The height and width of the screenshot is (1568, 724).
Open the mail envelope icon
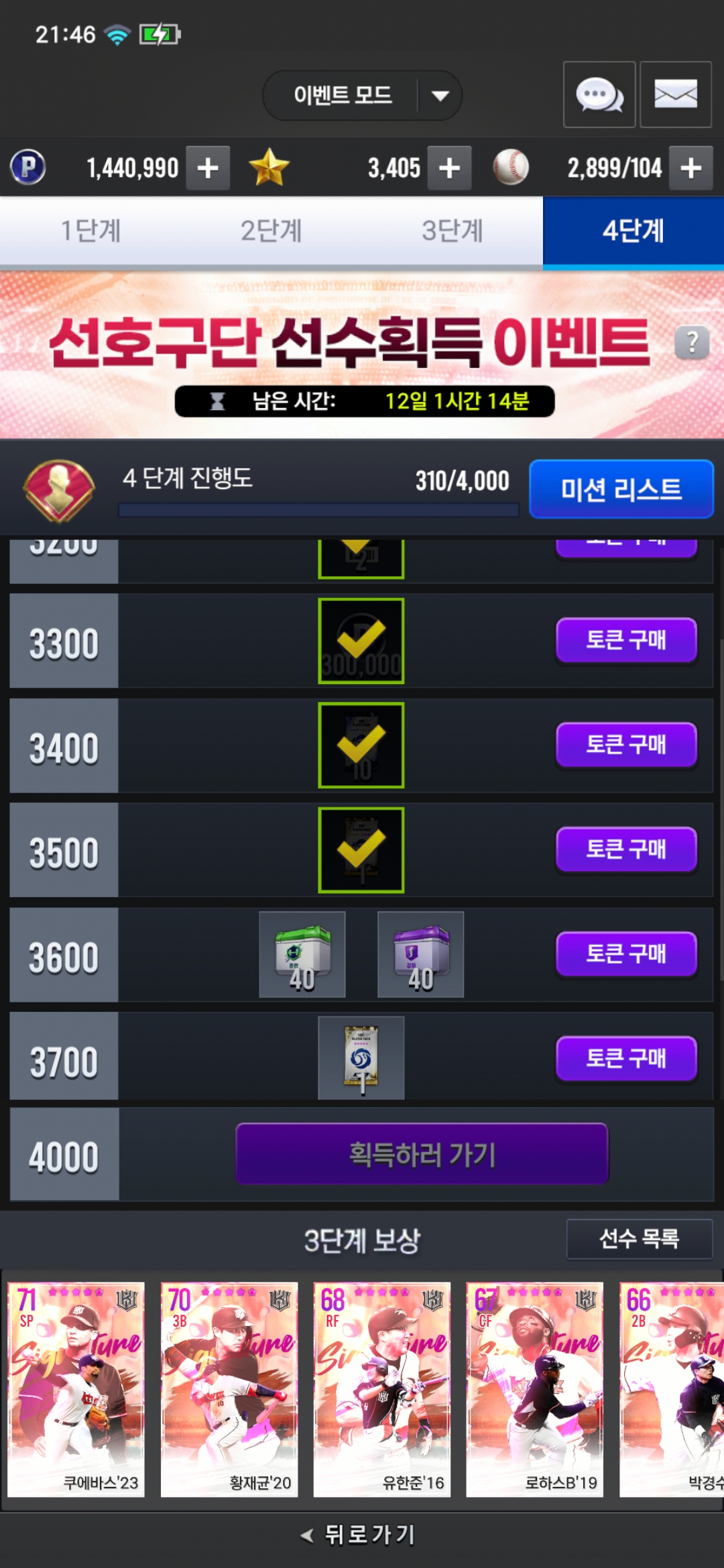click(x=676, y=94)
